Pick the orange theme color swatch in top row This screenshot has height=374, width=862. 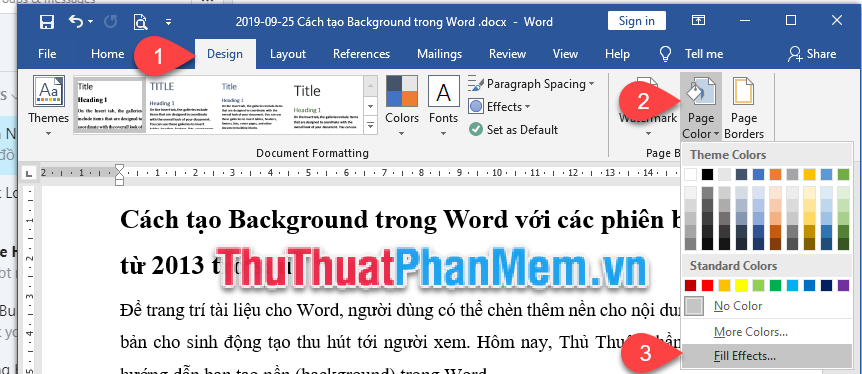775,174
